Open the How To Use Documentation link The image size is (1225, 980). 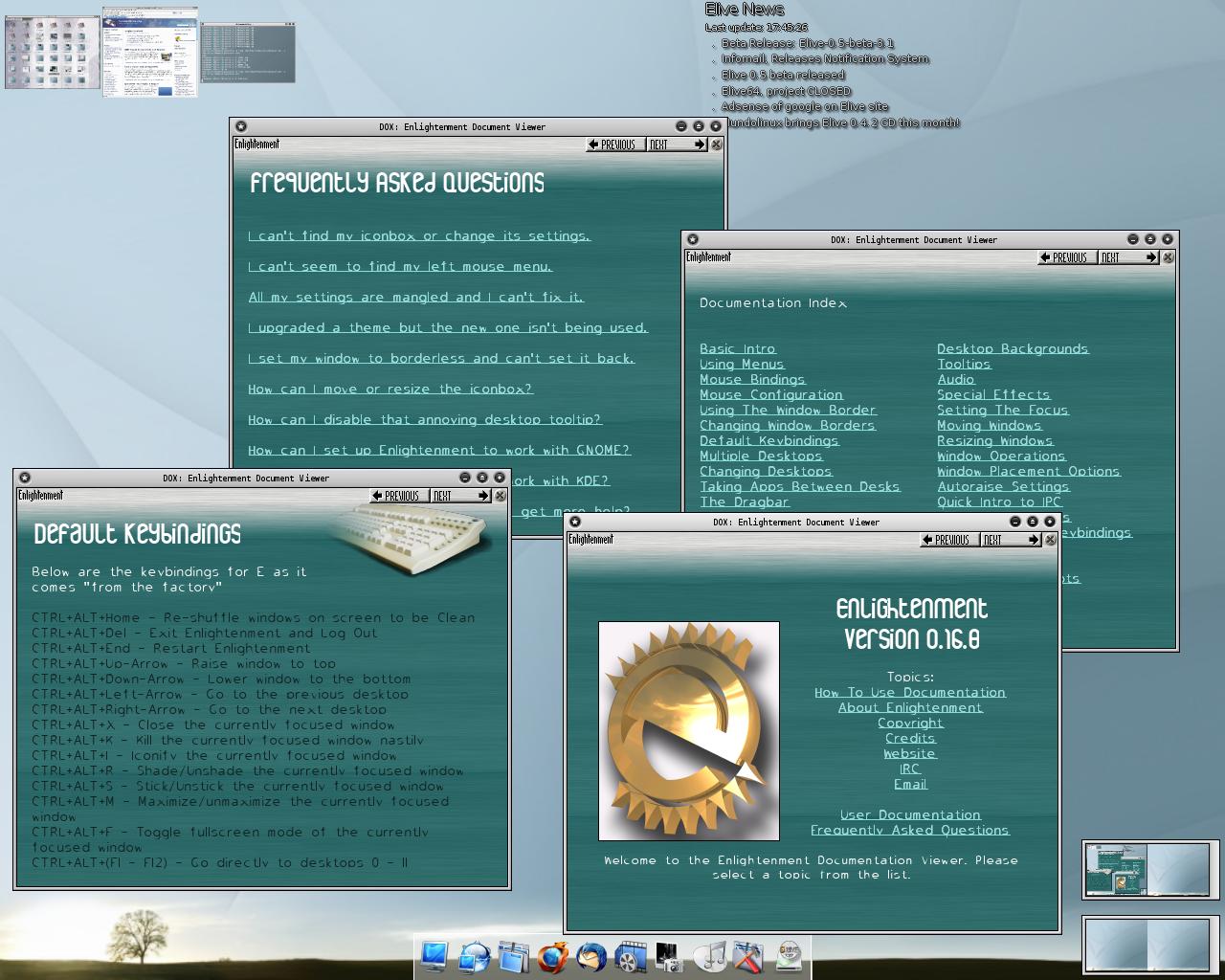pos(910,693)
